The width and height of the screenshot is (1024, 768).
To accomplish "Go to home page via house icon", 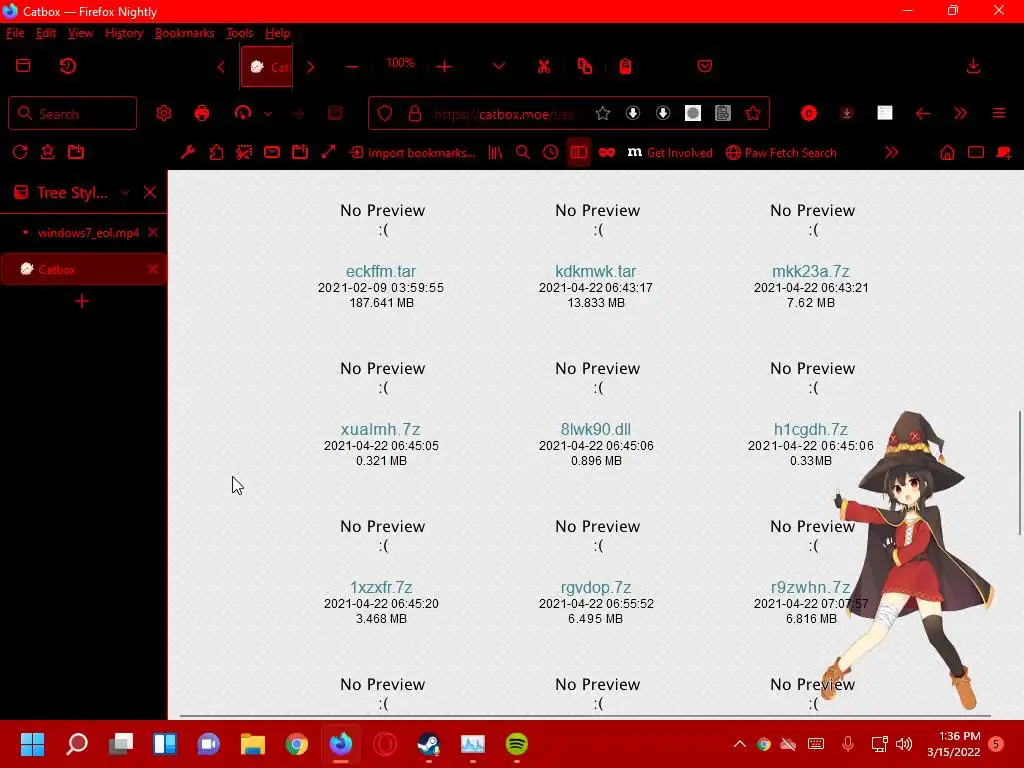I will [947, 152].
